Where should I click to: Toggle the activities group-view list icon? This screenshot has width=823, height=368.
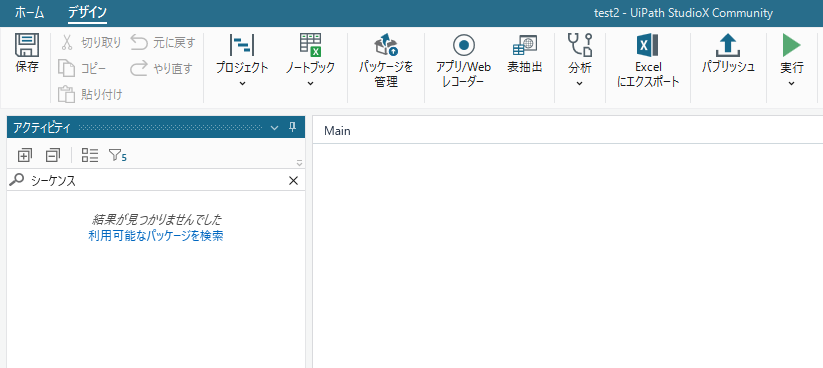[x=90, y=155]
